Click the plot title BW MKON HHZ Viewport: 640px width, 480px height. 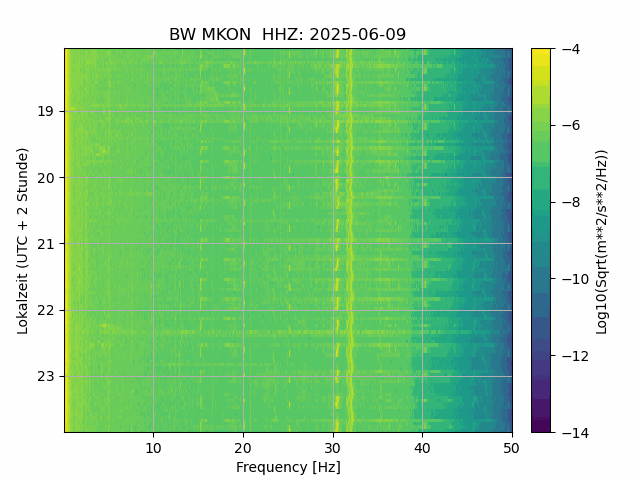point(287,35)
